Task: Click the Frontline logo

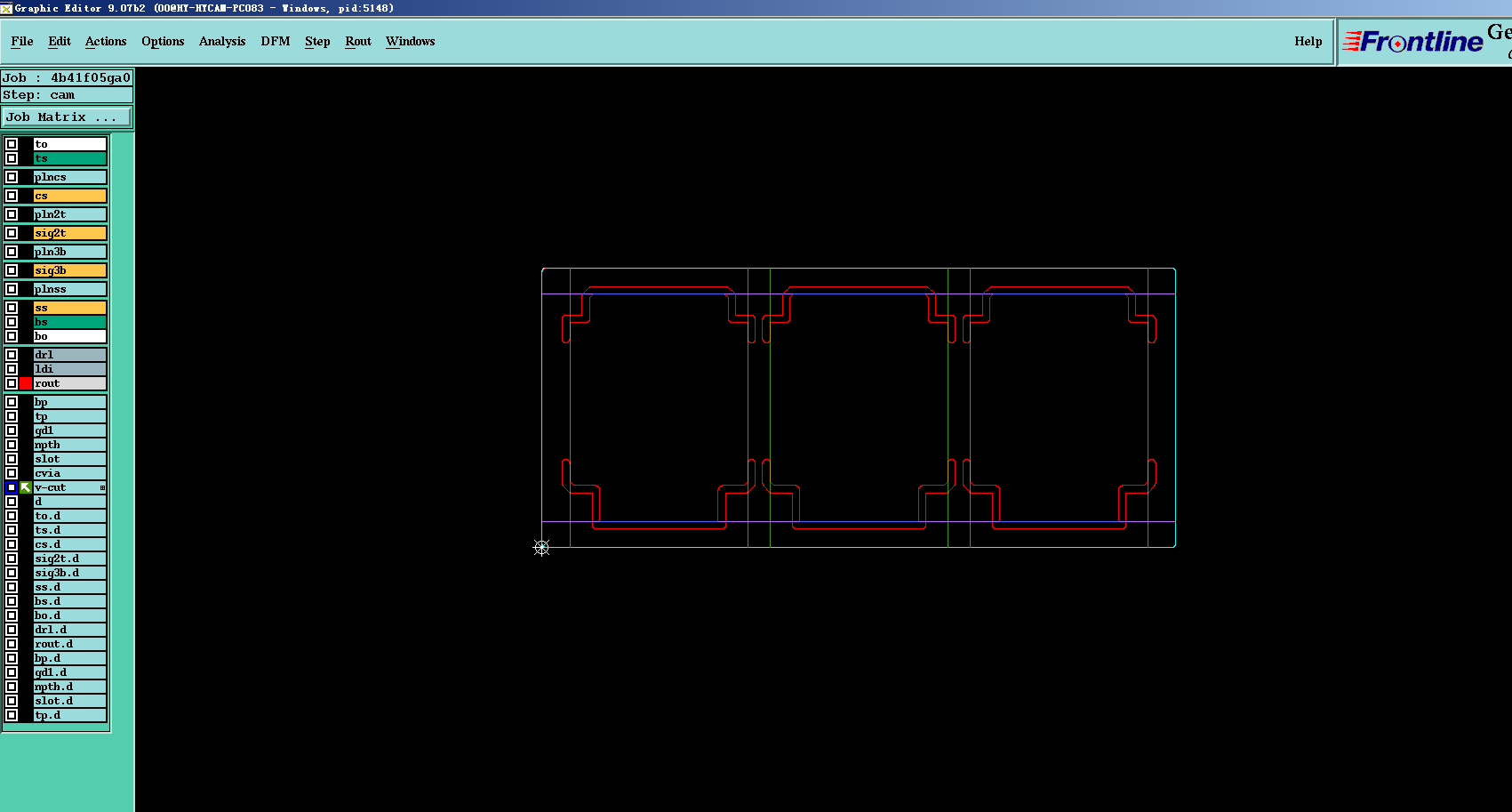Action: 1413,41
